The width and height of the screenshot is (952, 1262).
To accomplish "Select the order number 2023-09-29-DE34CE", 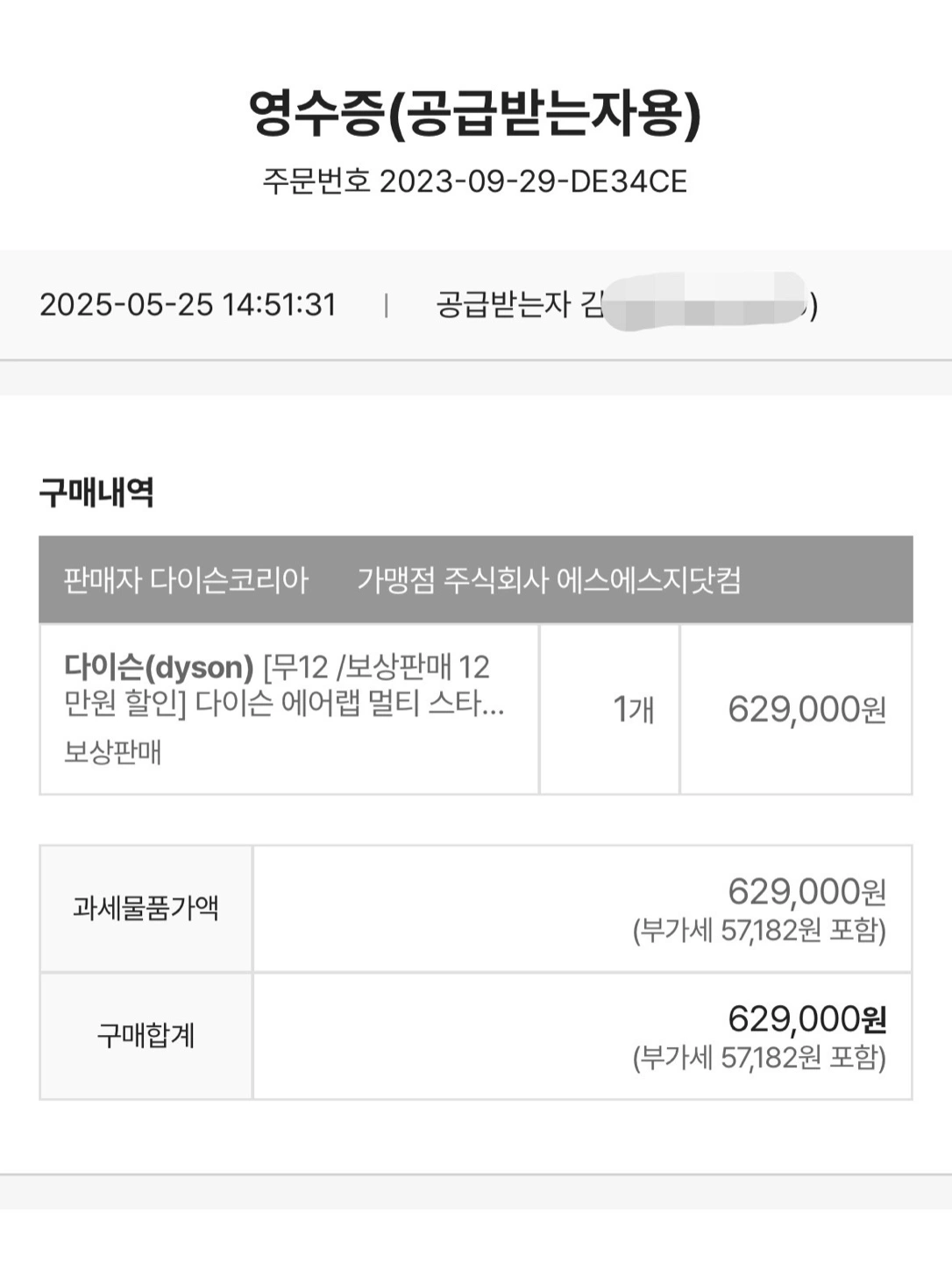I will tap(532, 181).
